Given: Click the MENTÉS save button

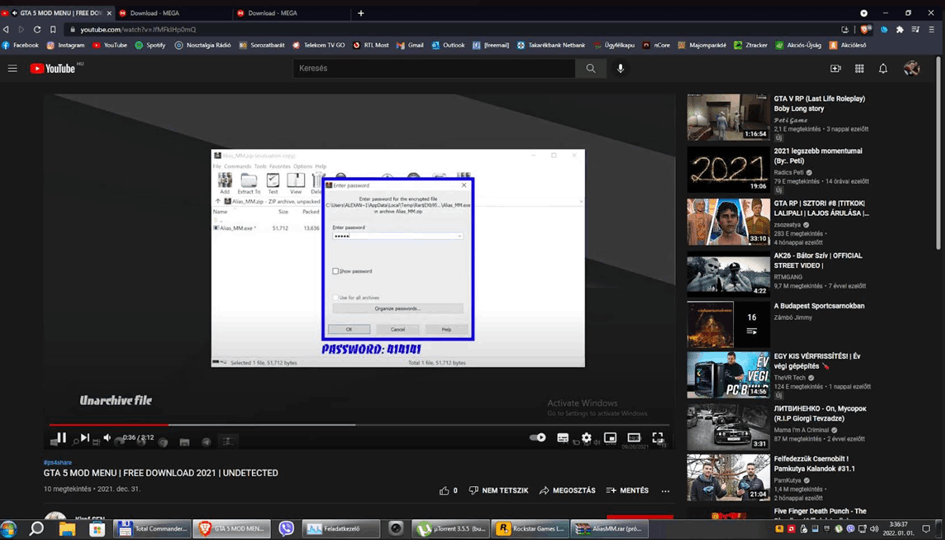Looking at the screenshot, I should [627, 491].
